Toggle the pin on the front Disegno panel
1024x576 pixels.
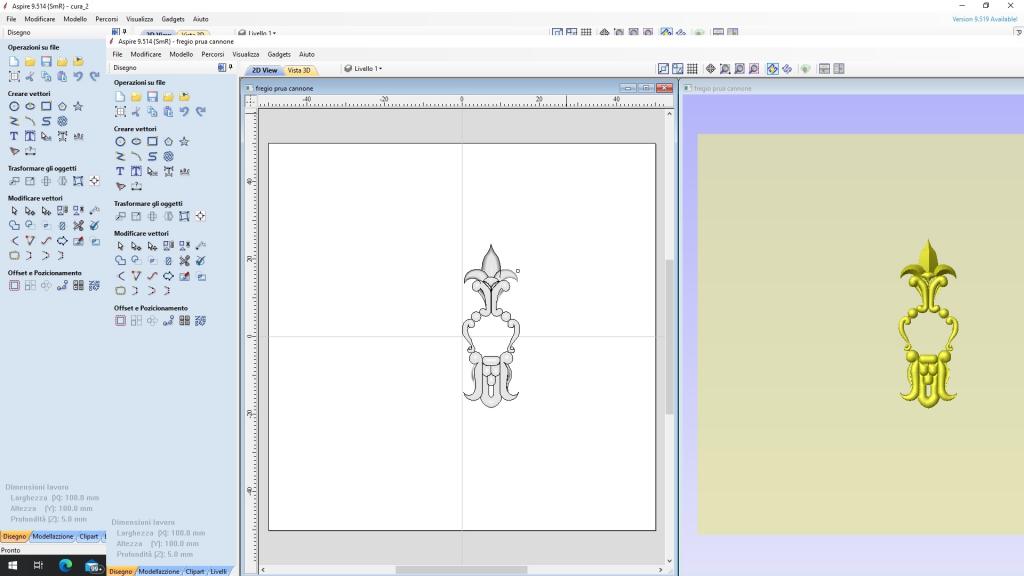coord(231,67)
